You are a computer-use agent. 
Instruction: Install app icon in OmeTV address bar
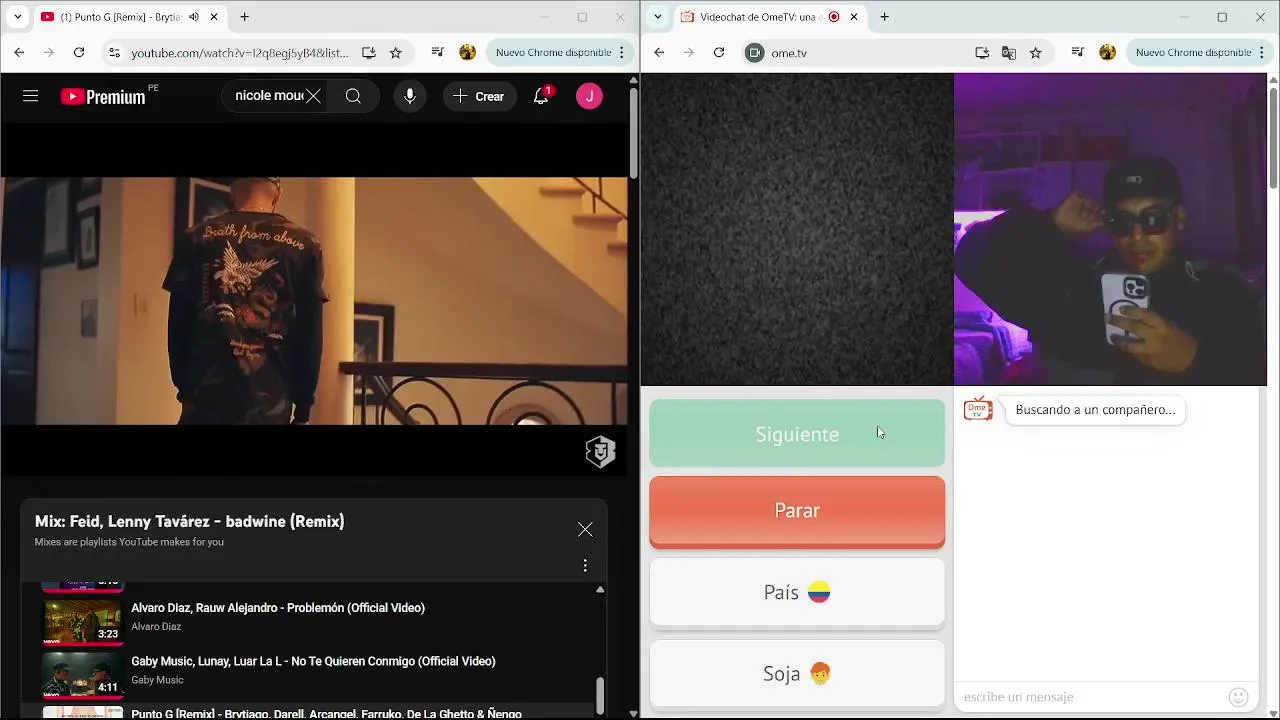click(x=982, y=53)
